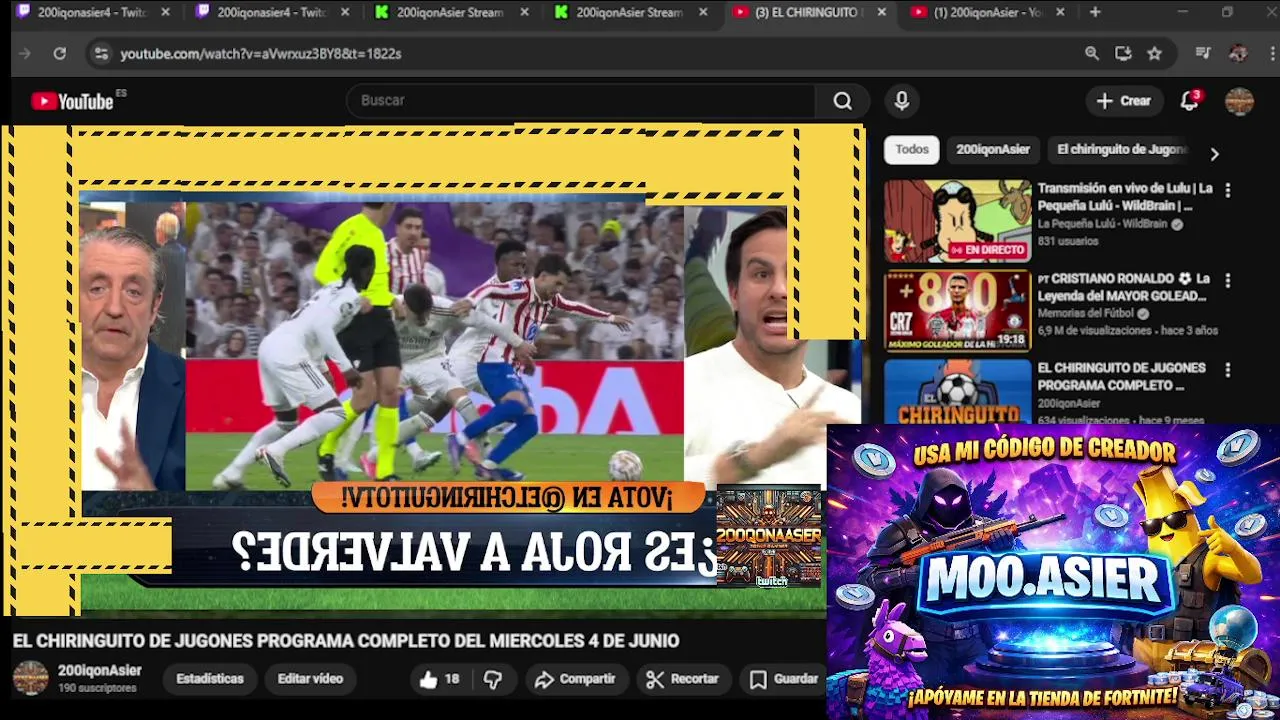Like the video with thumbs up
Image resolution: width=1280 pixels, height=720 pixels.
(429, 679)
